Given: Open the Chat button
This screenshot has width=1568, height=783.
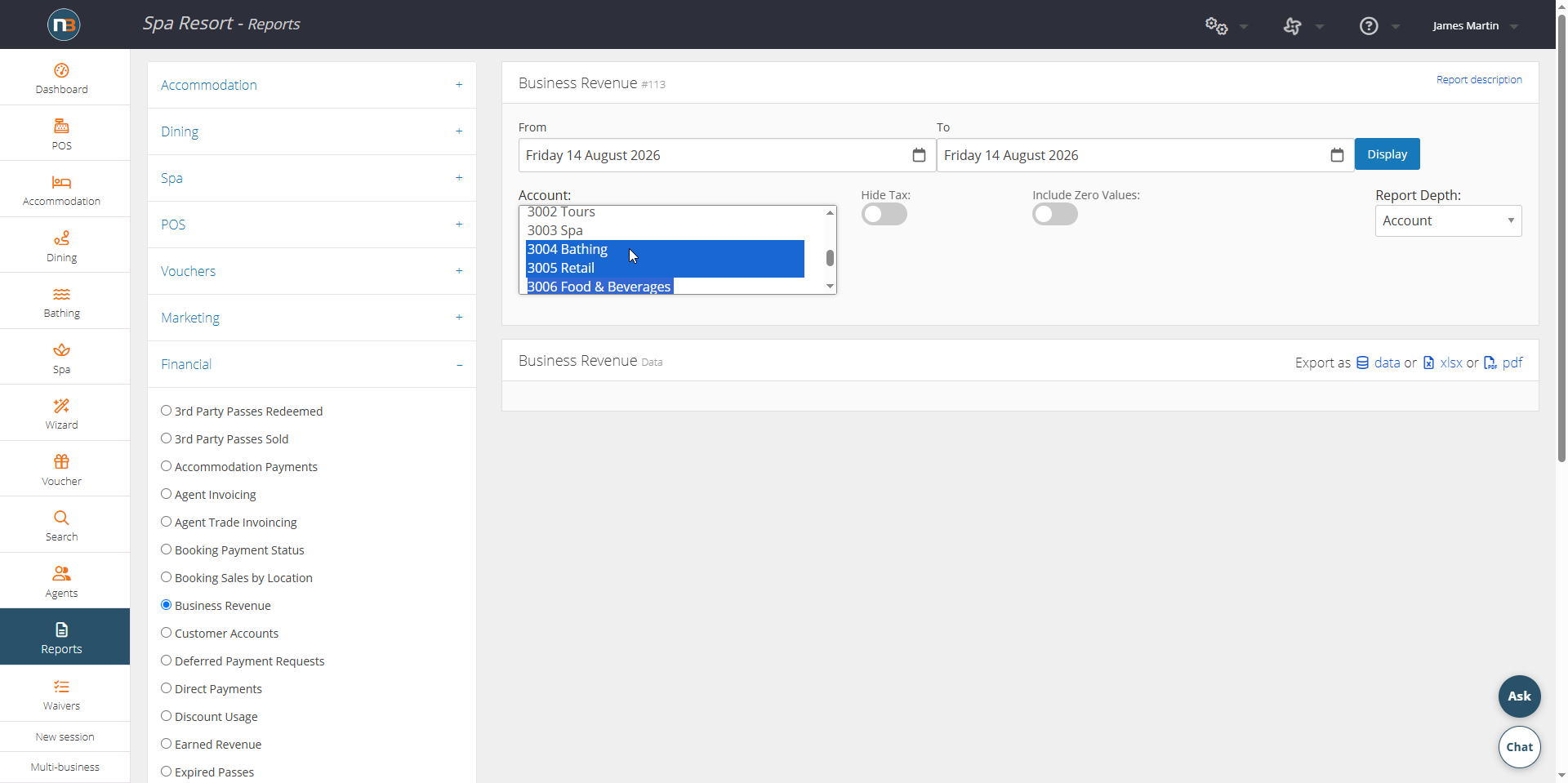Looking at the screenshot, I should click(1519, 747).
